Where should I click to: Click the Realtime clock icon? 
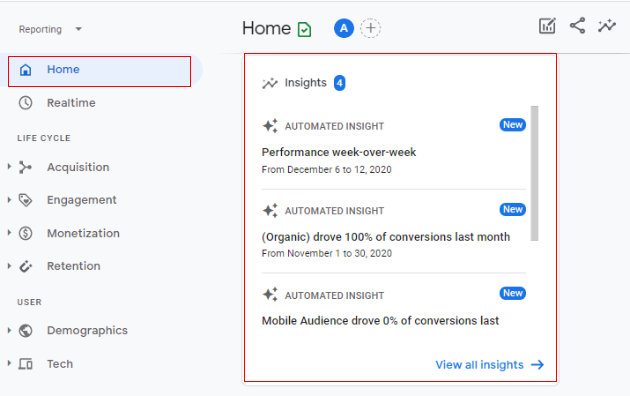coord(25,103)
